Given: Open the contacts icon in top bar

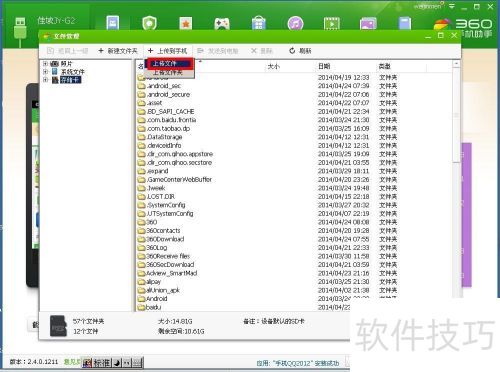Looking at the screenshot, I should tap(113, 23).
